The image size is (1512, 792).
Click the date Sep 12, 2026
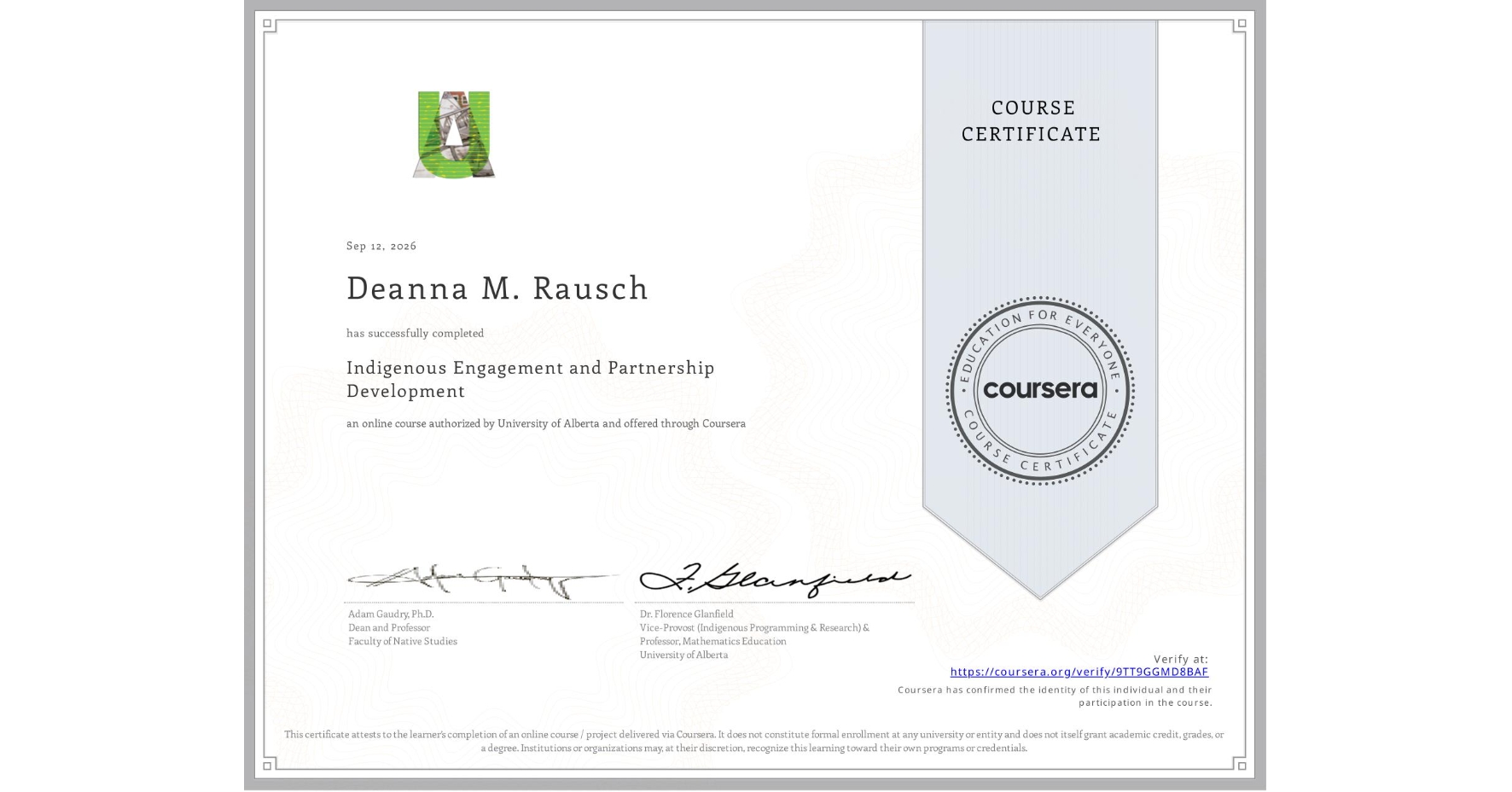click(x=381, y=246)
